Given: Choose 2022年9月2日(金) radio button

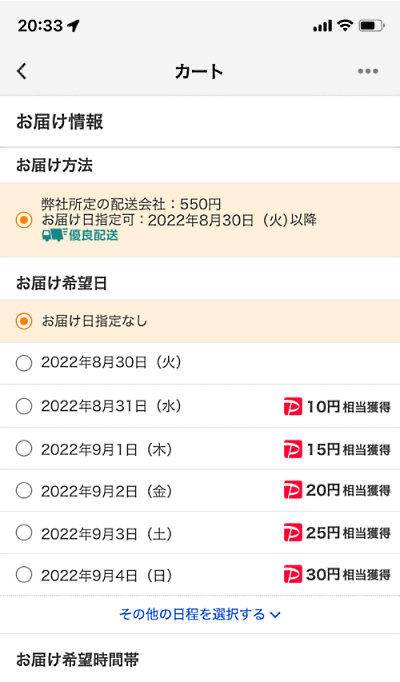Looking at the screenshot, I should 24,491.
